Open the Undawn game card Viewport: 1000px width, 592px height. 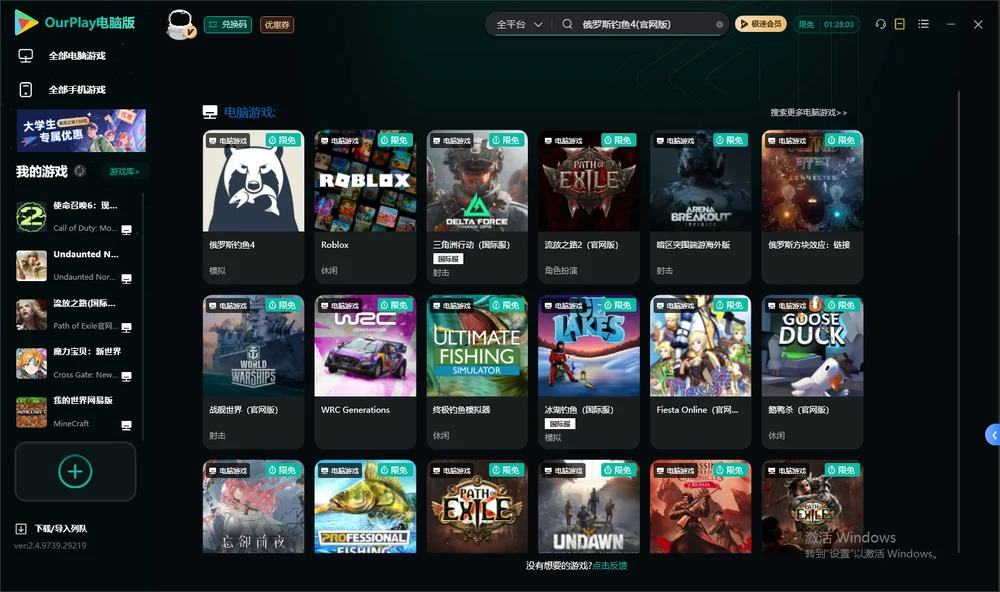pyautogui.click(x=589, y=507)
